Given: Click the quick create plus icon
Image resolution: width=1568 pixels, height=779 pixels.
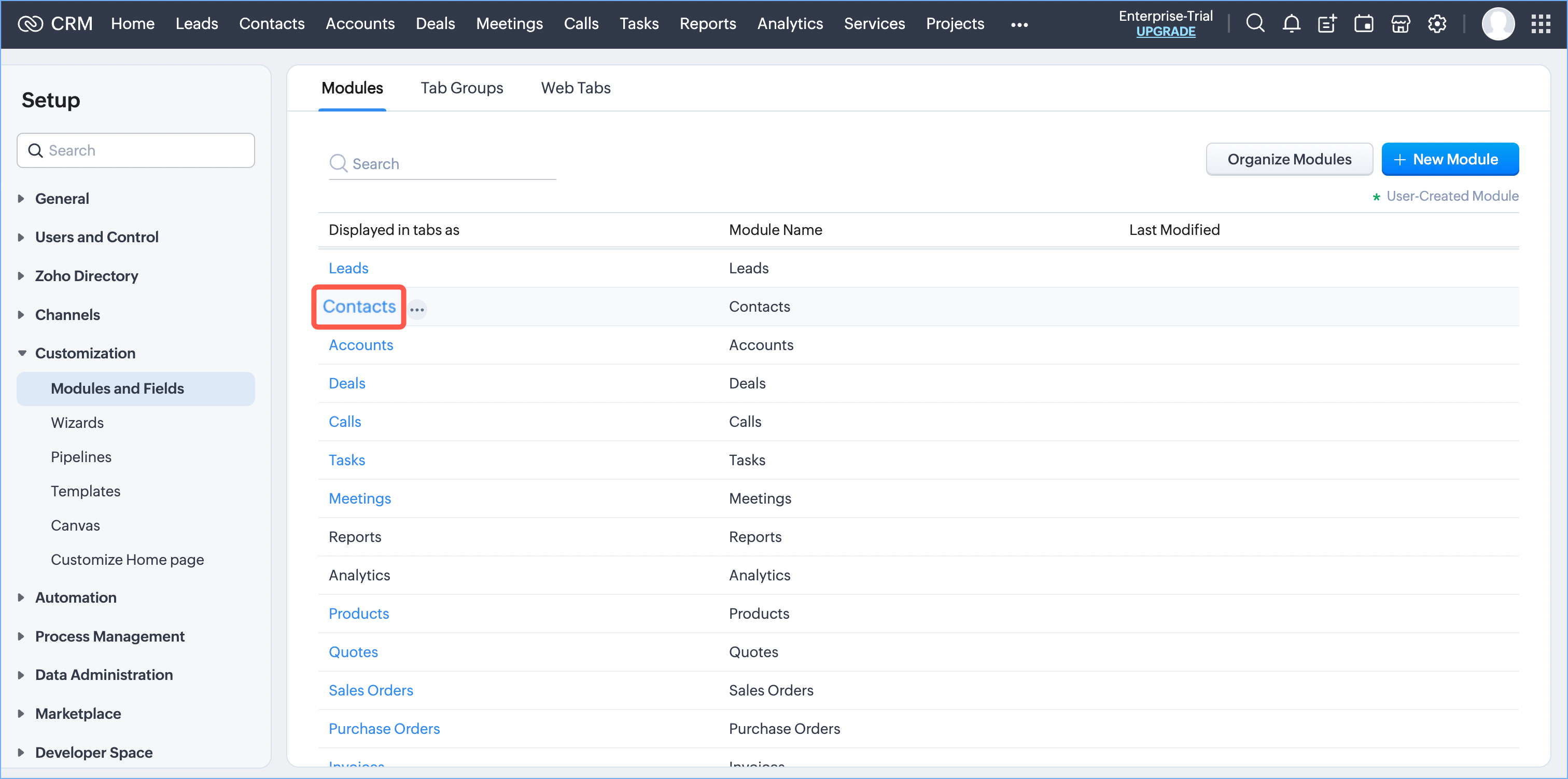Looking at the screenshot, I should click(1327, 24).
